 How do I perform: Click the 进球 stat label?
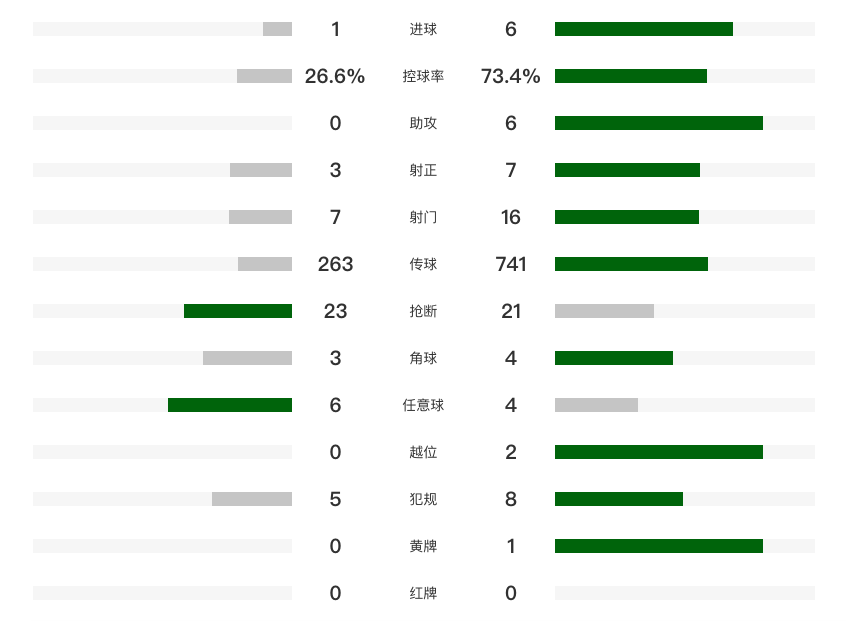pyautogui.click(x=423, y=29)
